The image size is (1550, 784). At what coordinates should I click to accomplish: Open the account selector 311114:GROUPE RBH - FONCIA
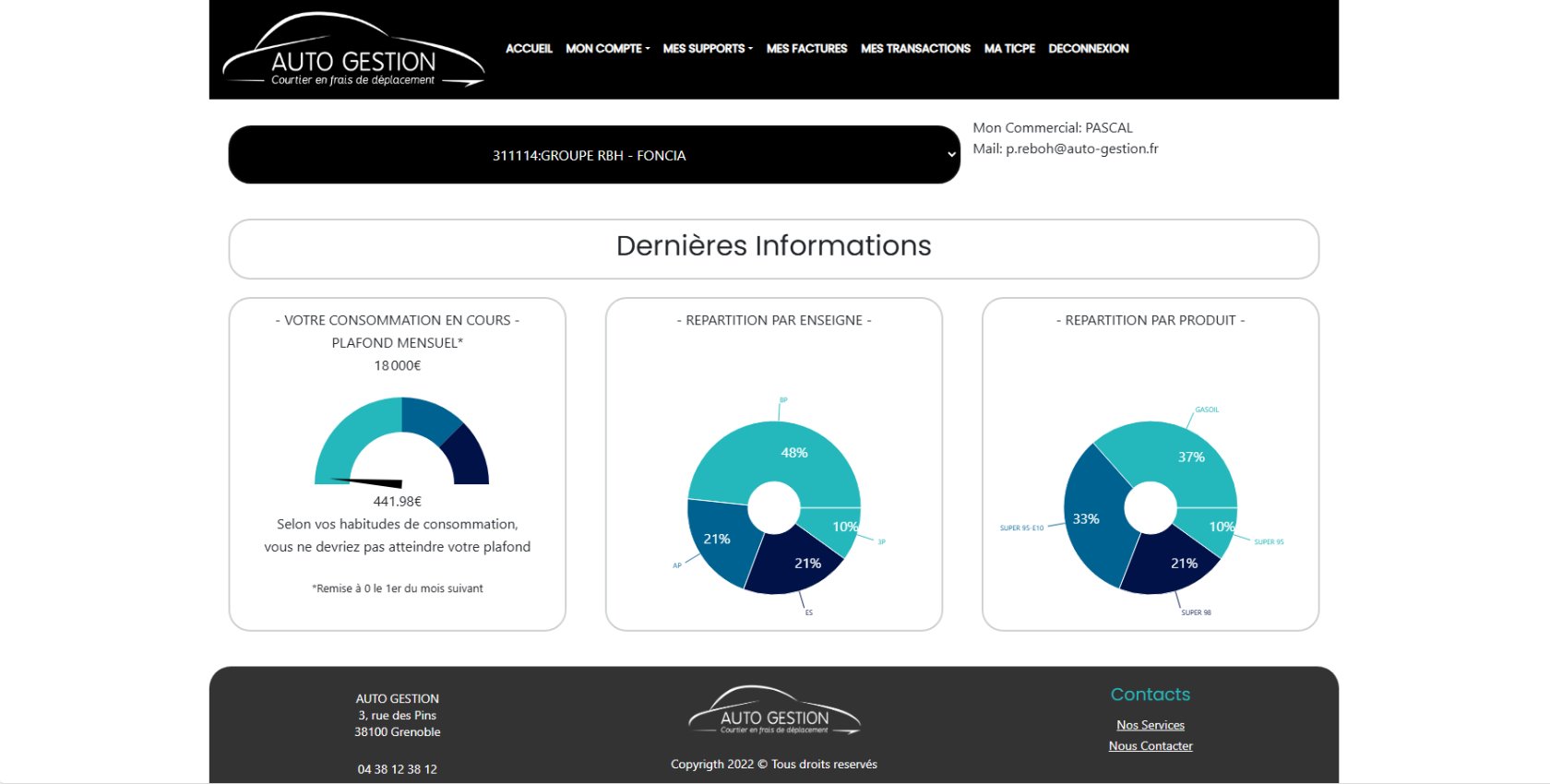594,155
